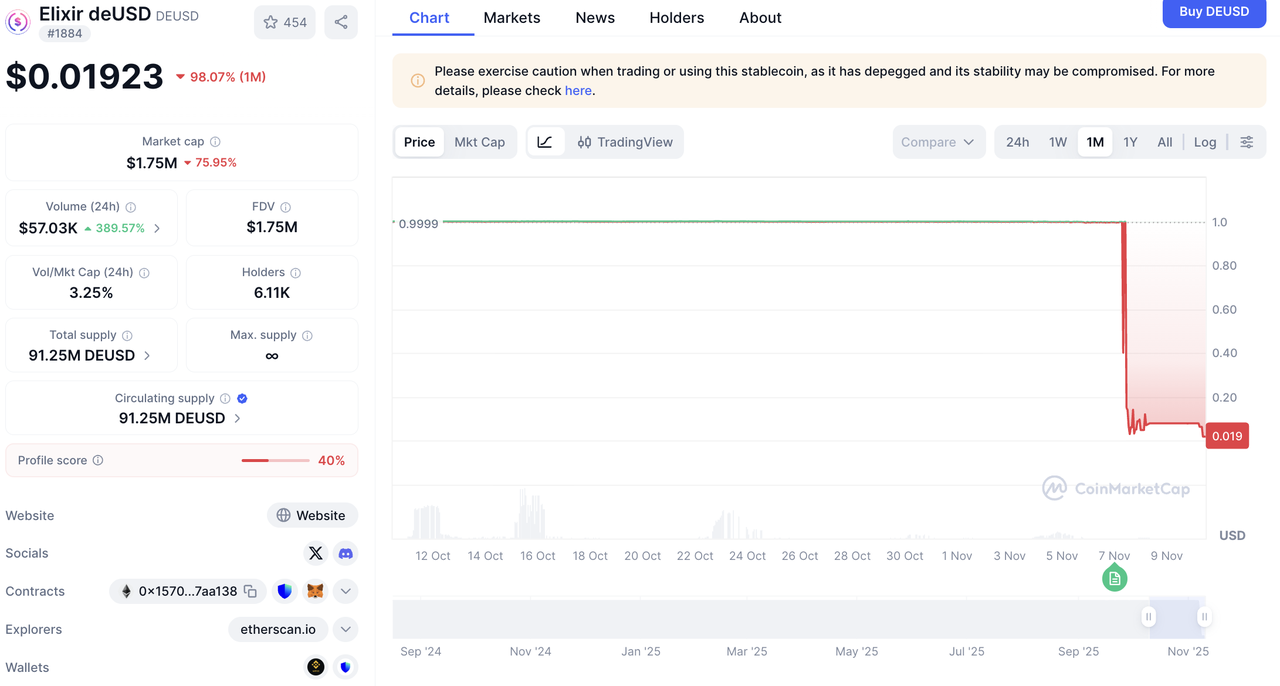Viewport: 1280px width, 686px height.
Task: Open the Compare dropdown
Action: [937, 142]
